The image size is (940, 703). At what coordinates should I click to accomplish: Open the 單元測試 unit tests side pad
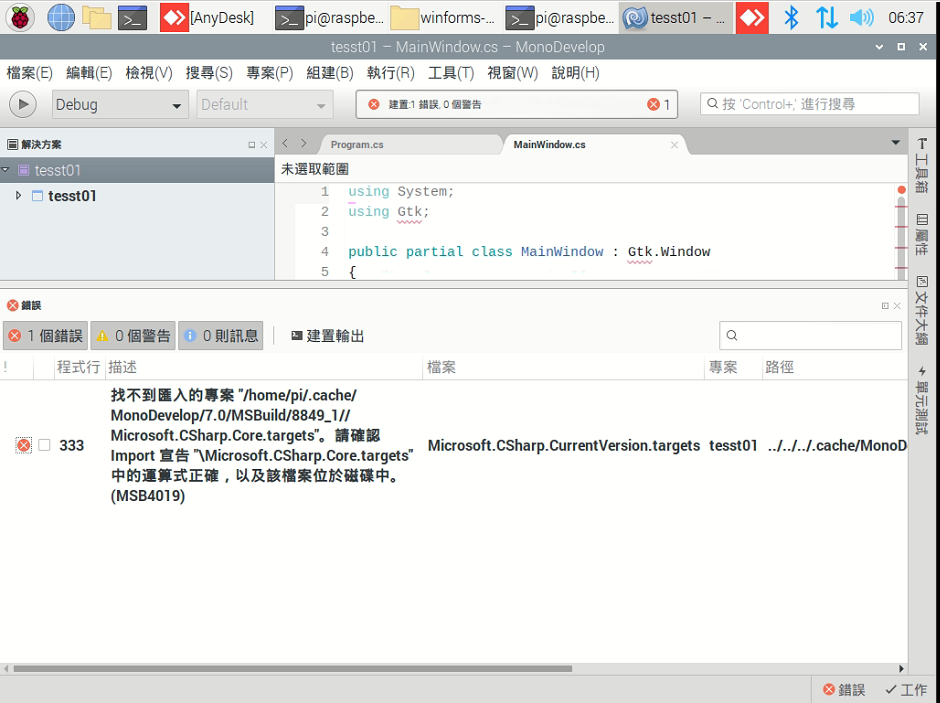(922, 400)
